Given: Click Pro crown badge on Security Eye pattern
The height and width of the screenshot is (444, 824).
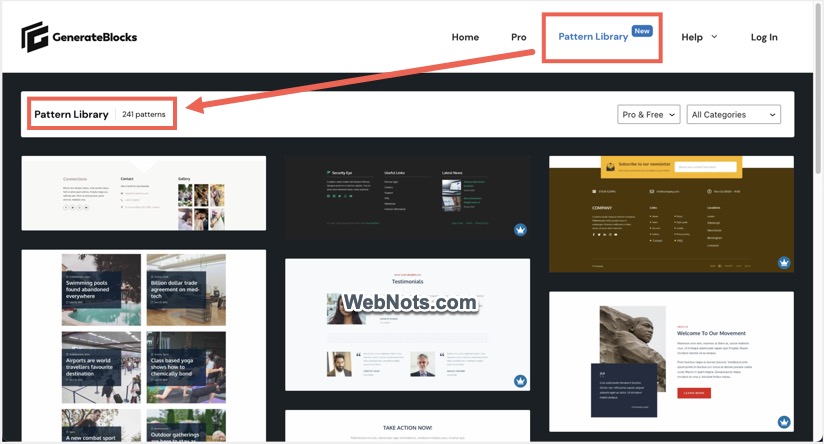Looking at the screenshot, I should click(x=520, y=230).
